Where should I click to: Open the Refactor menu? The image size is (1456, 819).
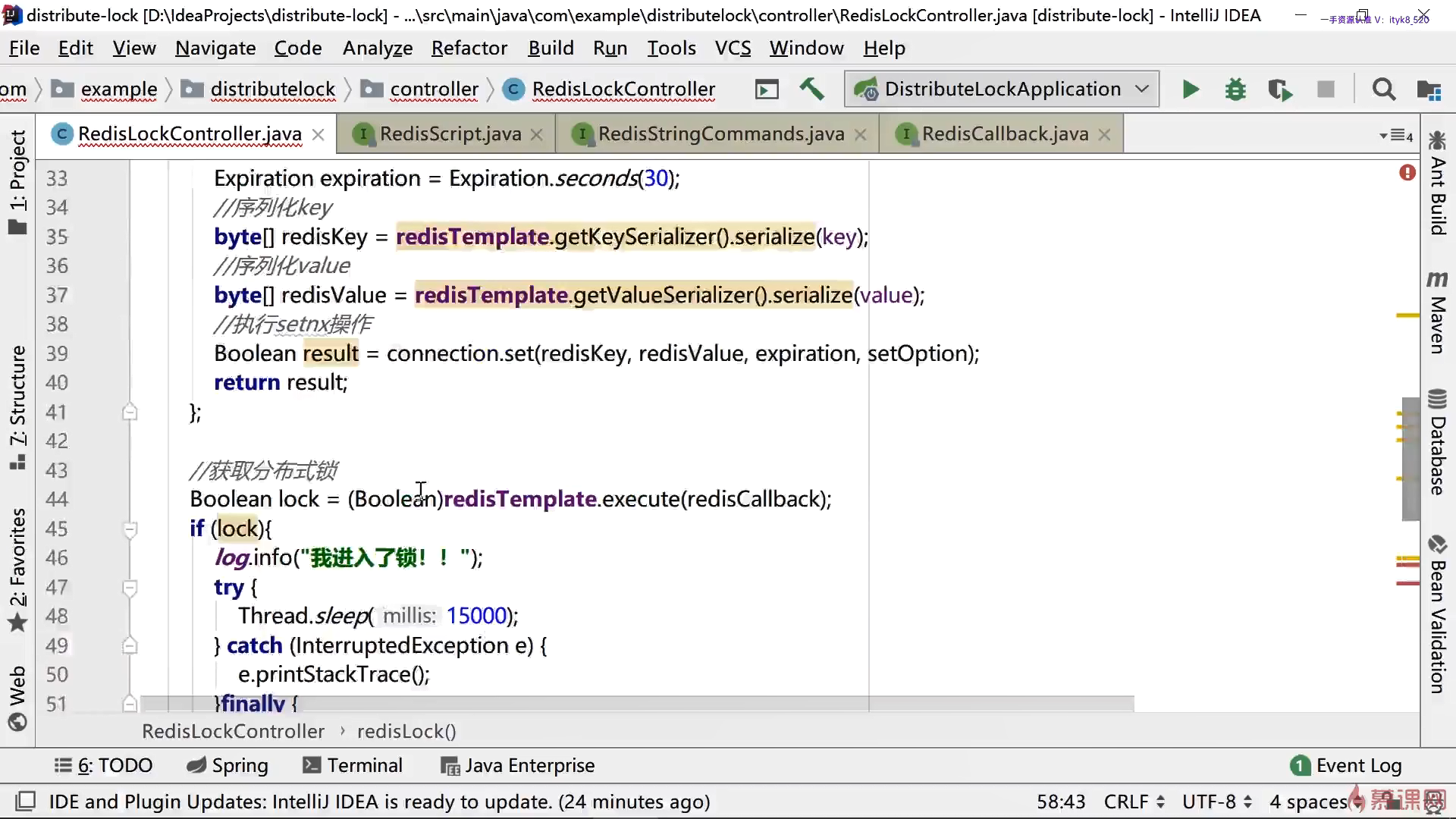[469, 49]
